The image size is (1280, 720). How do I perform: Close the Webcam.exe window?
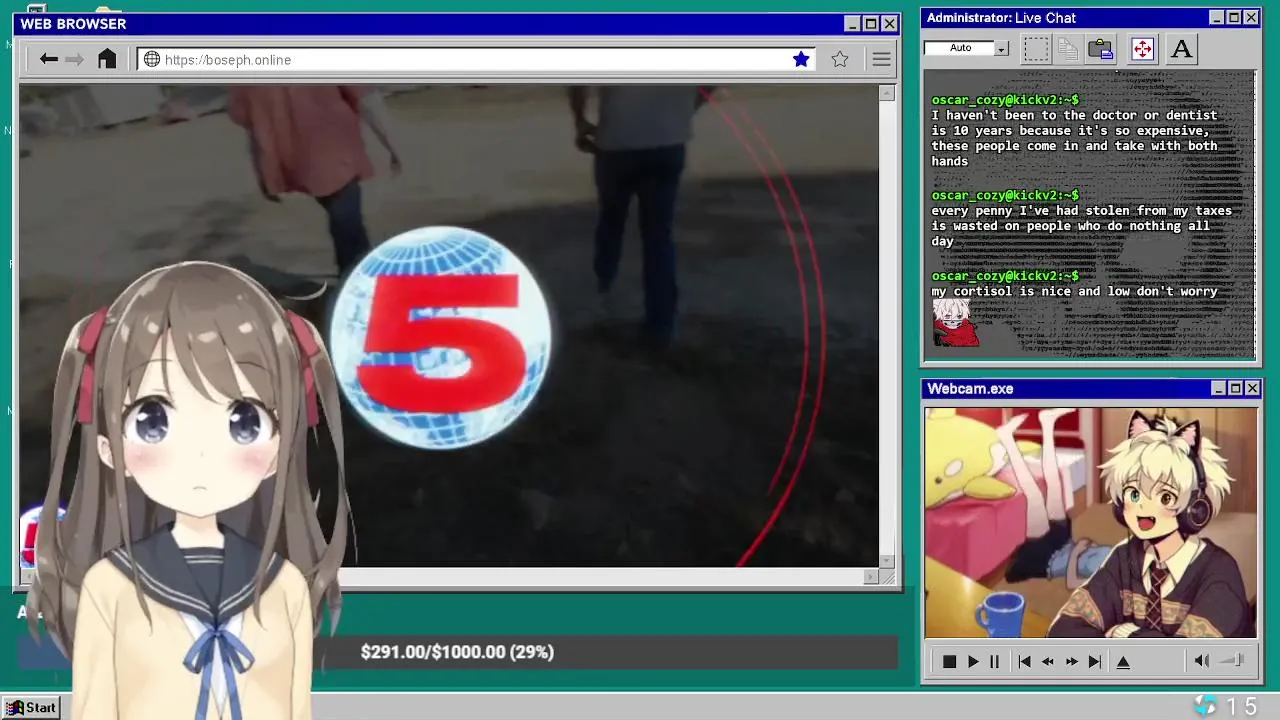1252,388
